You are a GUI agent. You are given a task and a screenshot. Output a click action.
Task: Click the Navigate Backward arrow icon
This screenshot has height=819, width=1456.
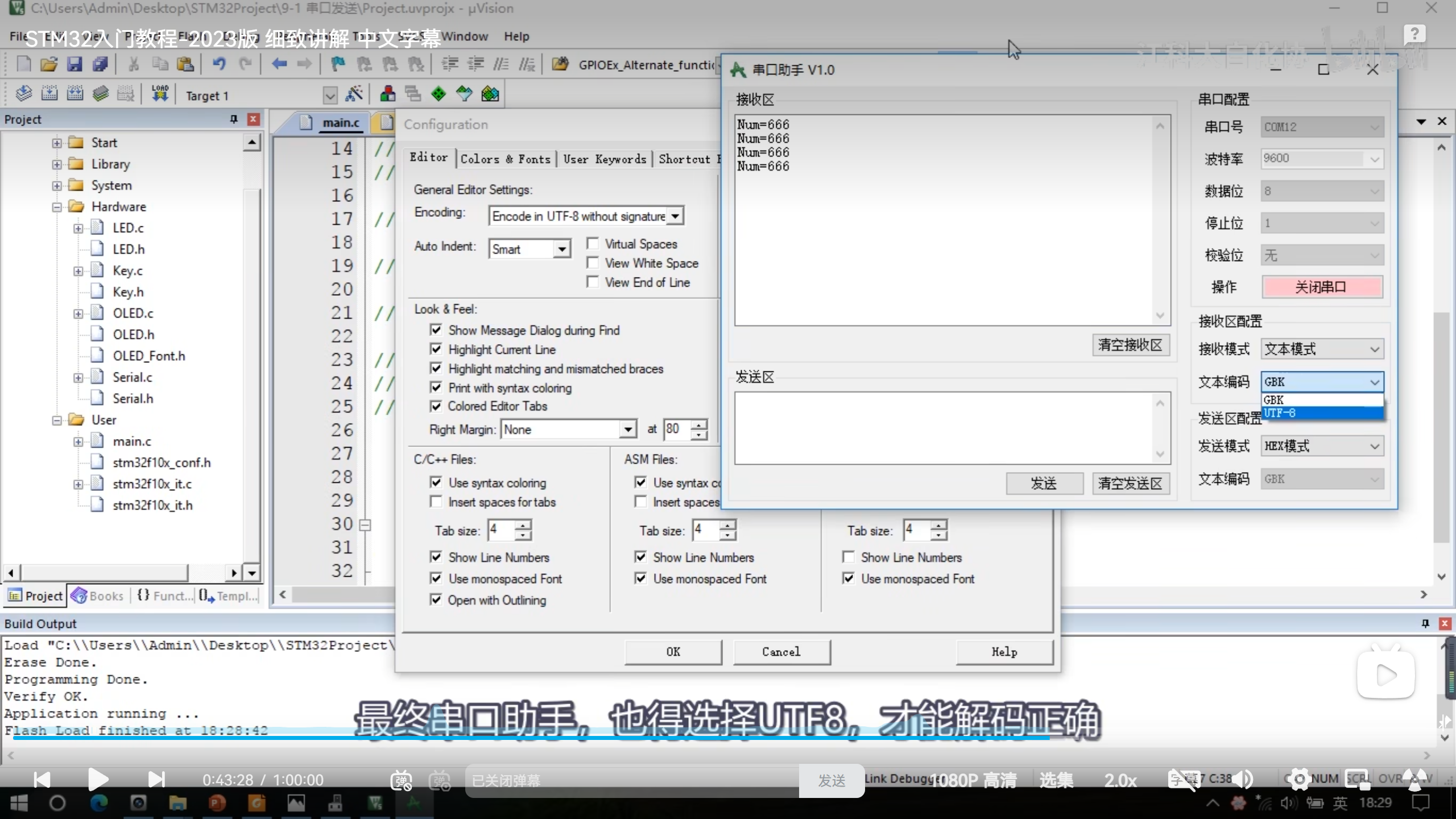pos(279,64)
